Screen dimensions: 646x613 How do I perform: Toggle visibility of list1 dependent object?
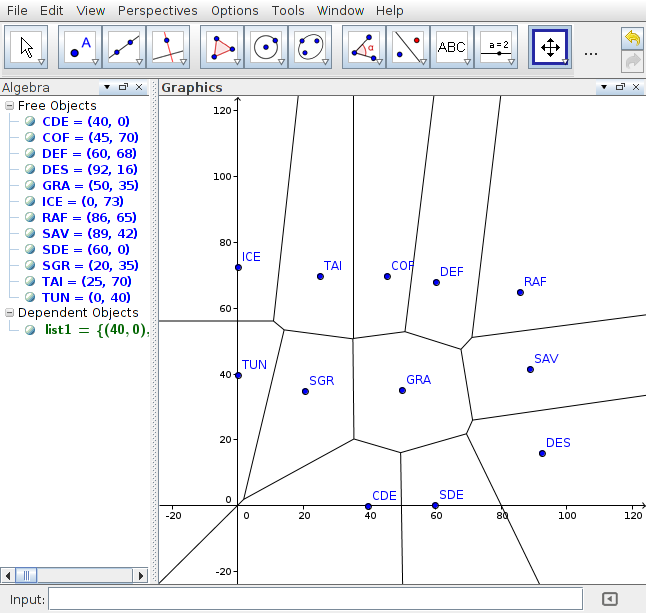click(31, 330)
